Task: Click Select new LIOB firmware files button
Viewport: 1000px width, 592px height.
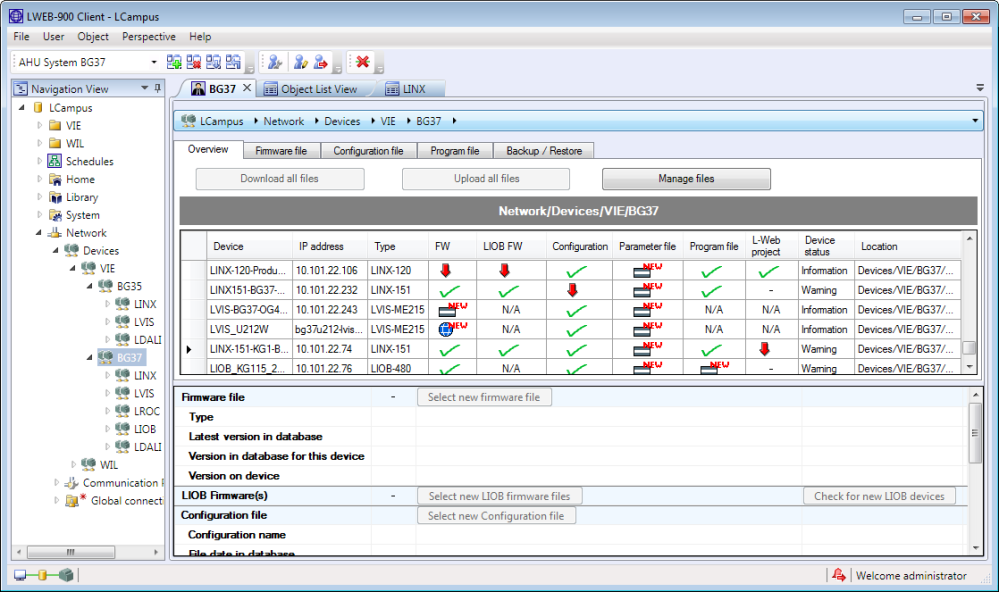Action: (x=499, y=496)
